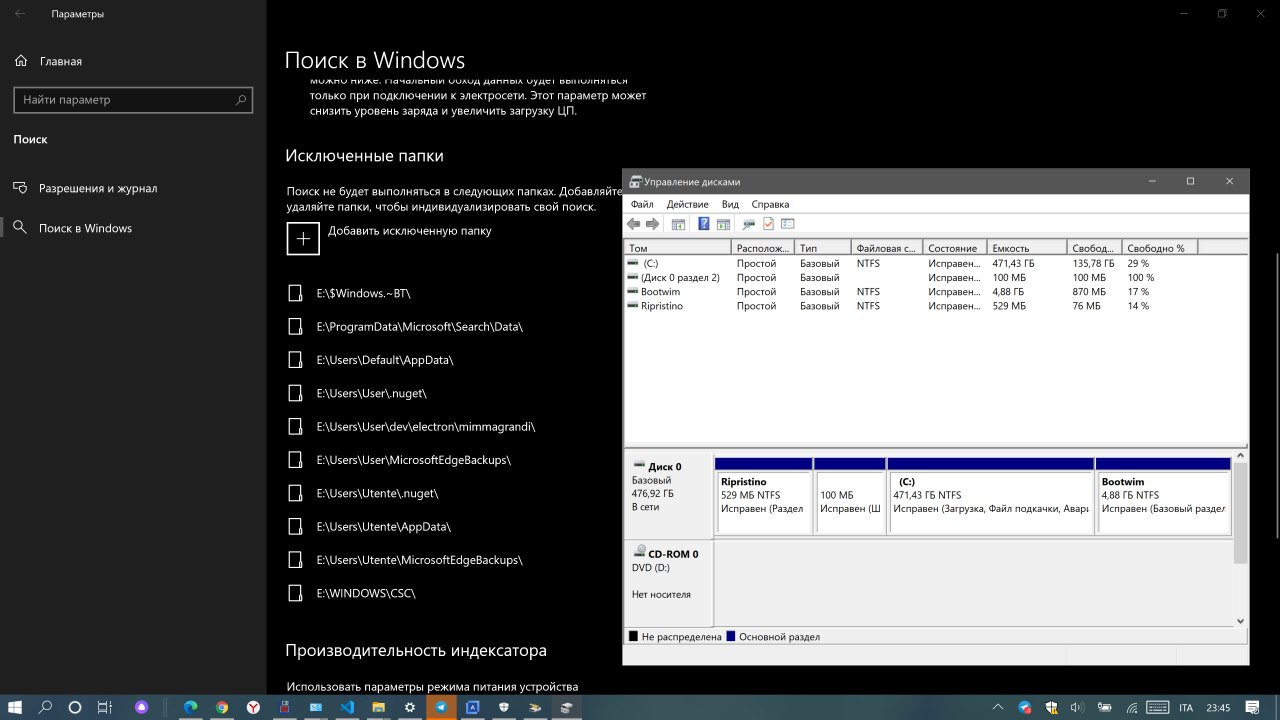Select the Ripristino 529 МБ partition block
Image resolution: width=1280 pixels, height=720 pixels.
click(x=764, y=496)
